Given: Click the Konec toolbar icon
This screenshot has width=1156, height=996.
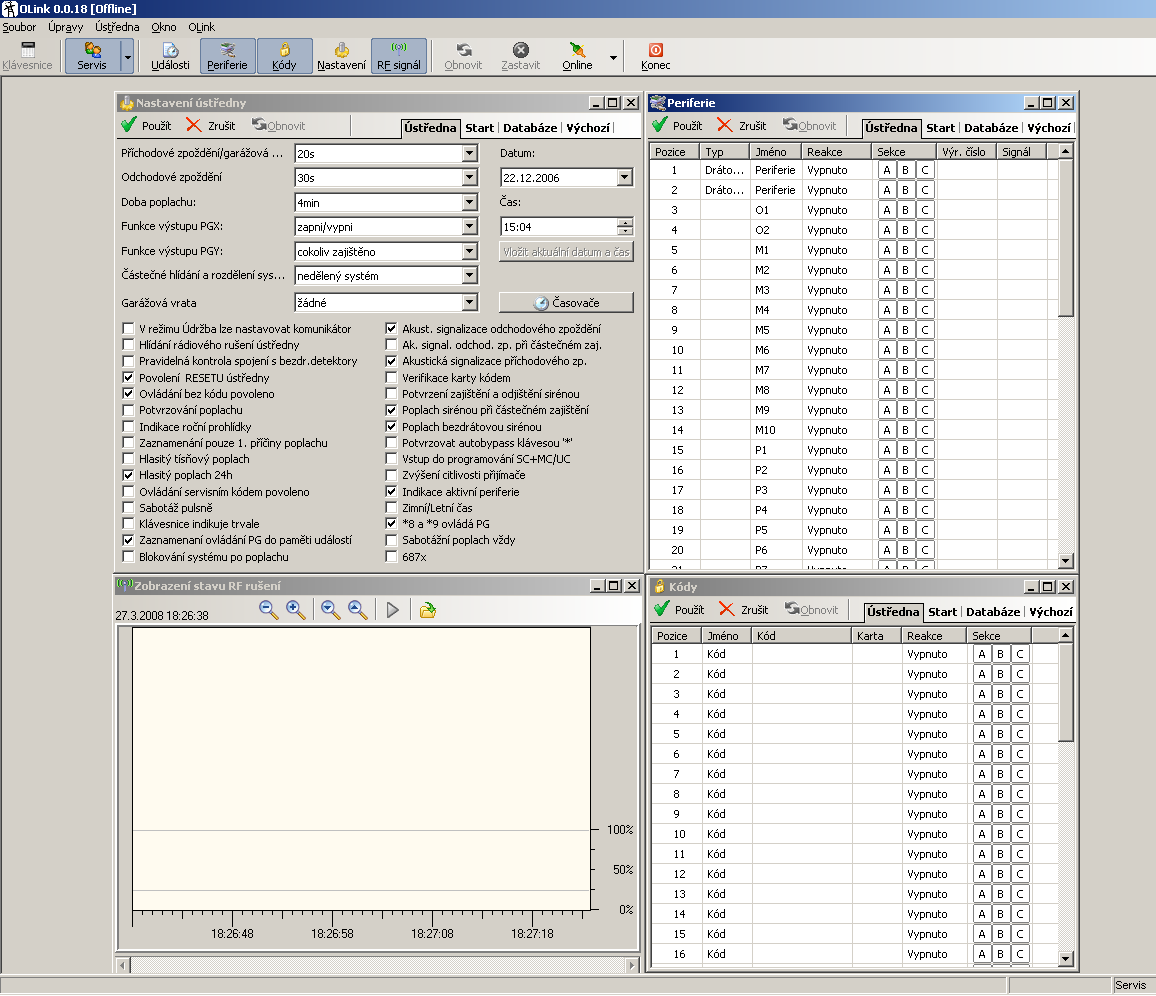Looking at the screenshot, I should (655, 56).
